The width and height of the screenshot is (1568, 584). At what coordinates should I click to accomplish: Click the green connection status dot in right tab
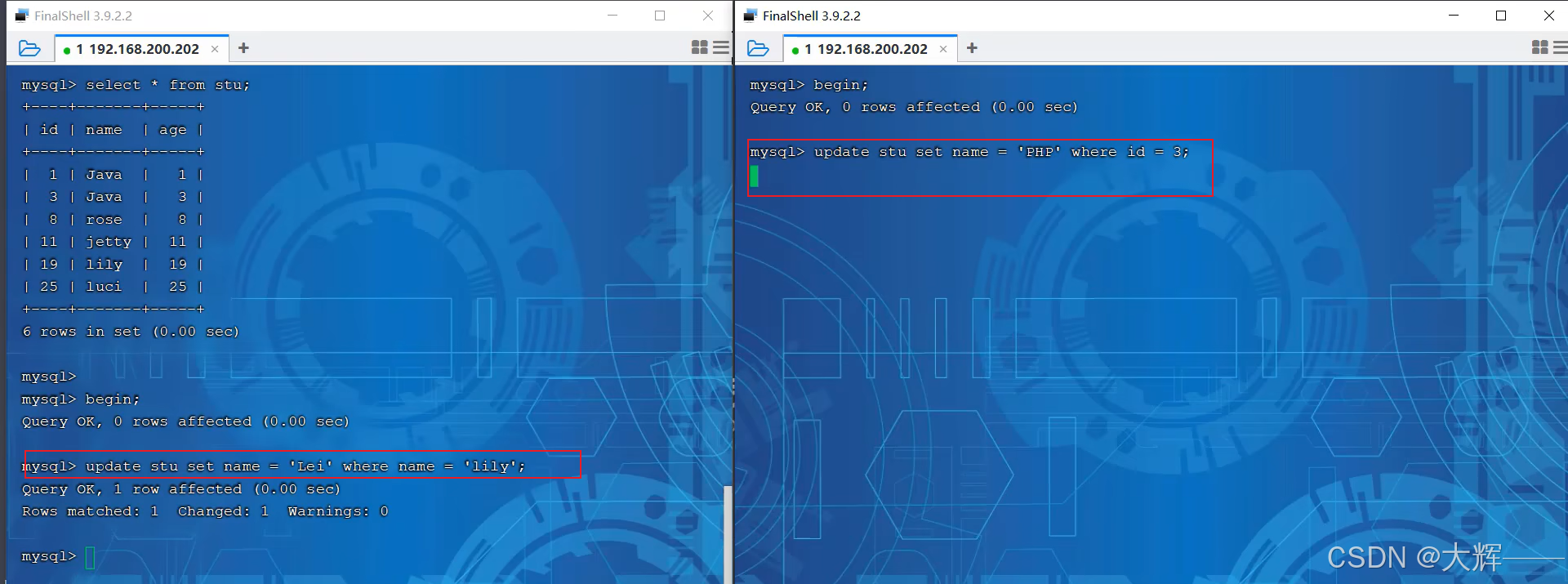point(795,51)
